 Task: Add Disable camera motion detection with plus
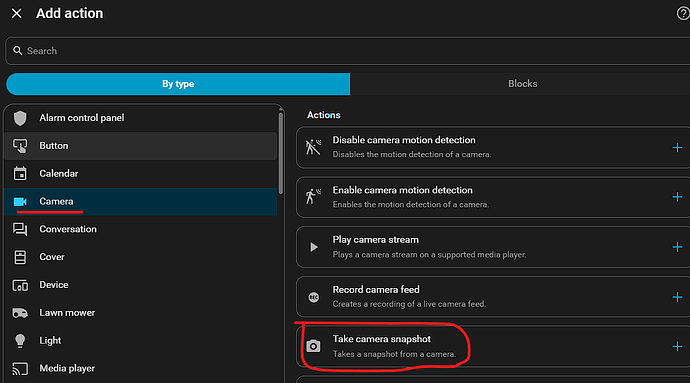tap(677, 147)
